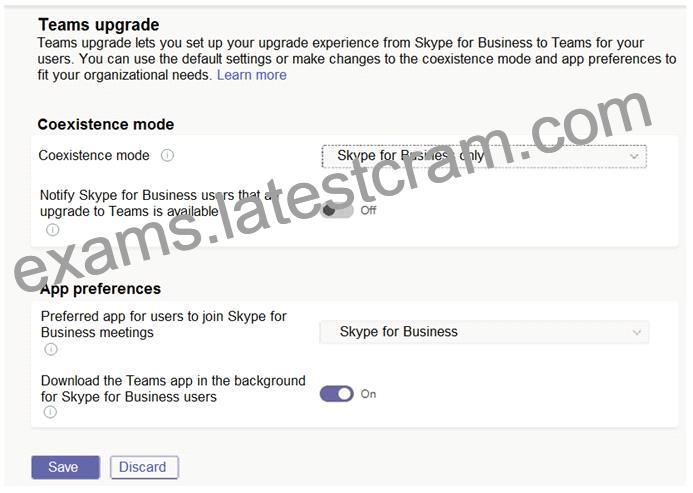Click the info icon beside Coexistence mode label
The height and width of the screenshot is (493, 693).
tap(167, 155)
